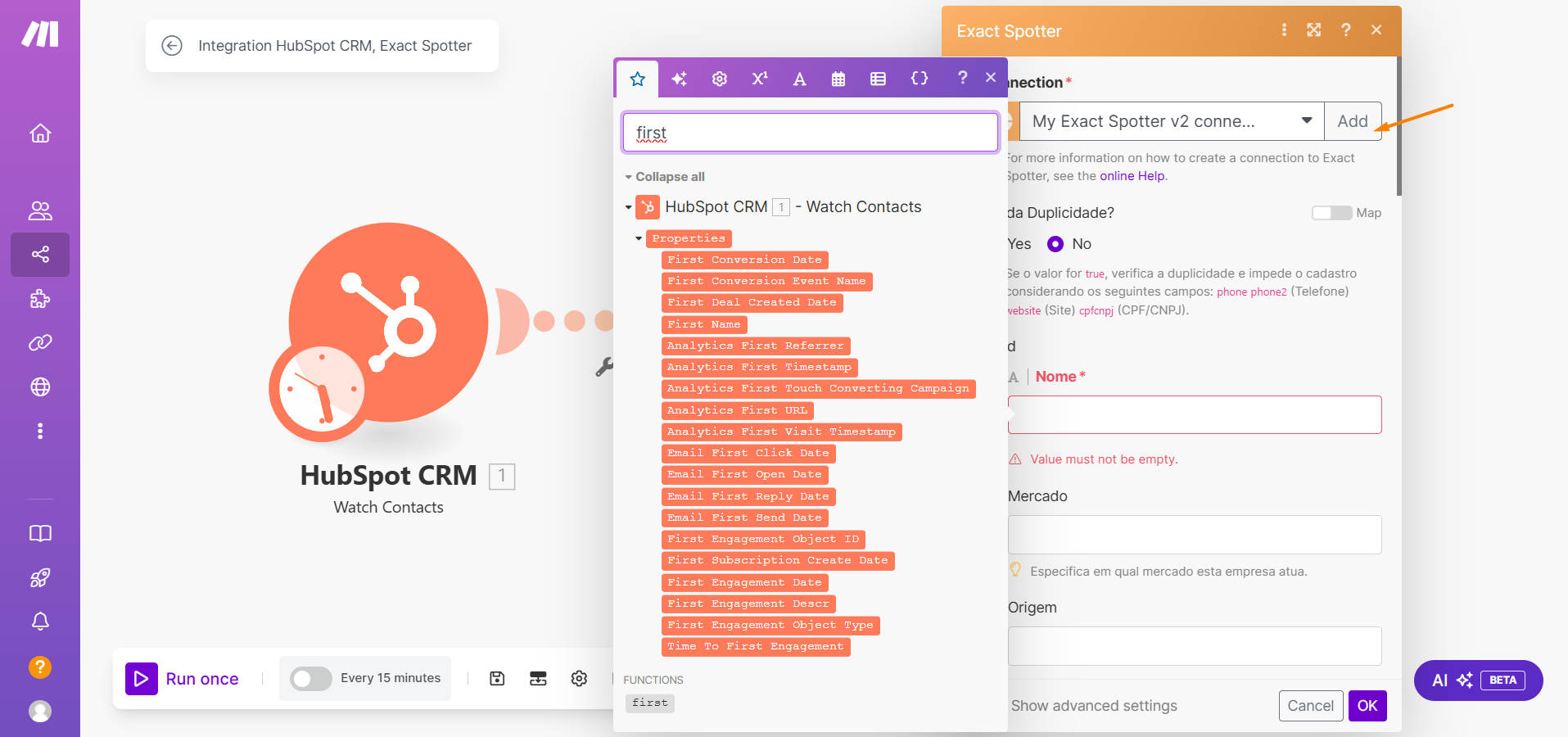Select First Conversion Date pill
The width and height of the screenshot is (1568, 737).
click(x=744, y=260)
